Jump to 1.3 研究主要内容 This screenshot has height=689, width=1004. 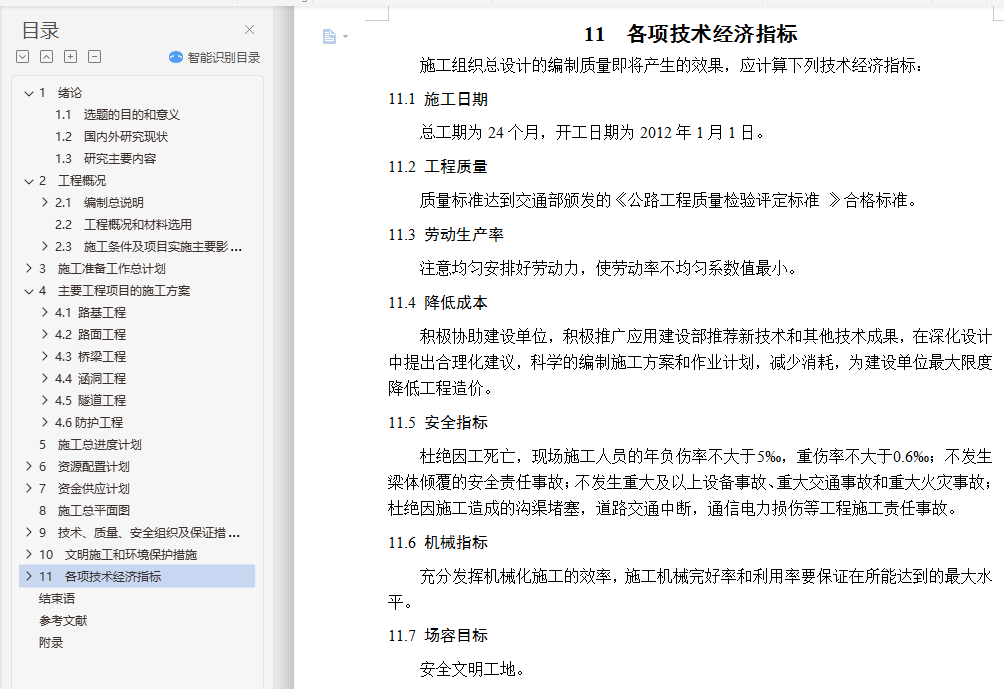click(x=106, y=159)
